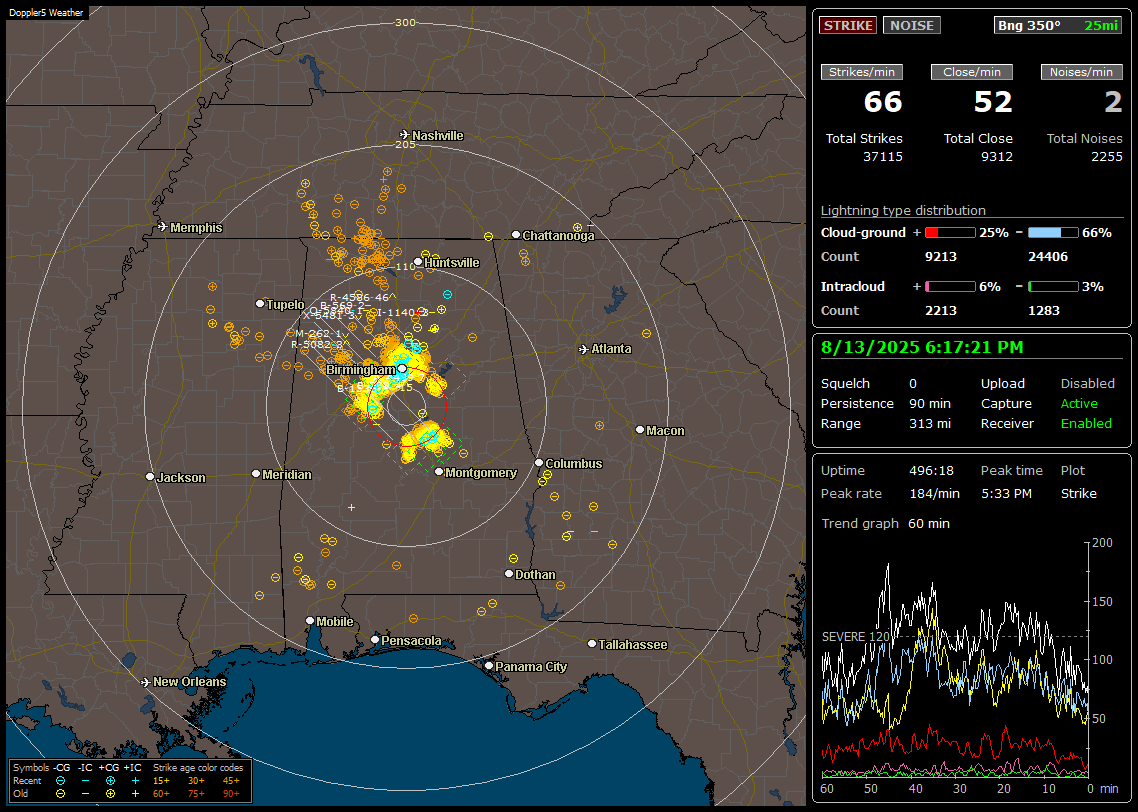Click the Pensacola city marker
This screenshot has width=1138, height=812.
click(x=374, y=640)
